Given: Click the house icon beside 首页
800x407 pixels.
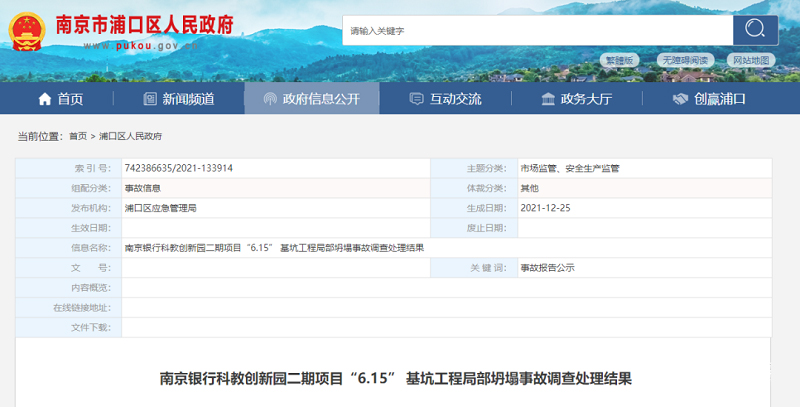Looking at the screenshot, I should pyautogui.click(x=44, y=99).
